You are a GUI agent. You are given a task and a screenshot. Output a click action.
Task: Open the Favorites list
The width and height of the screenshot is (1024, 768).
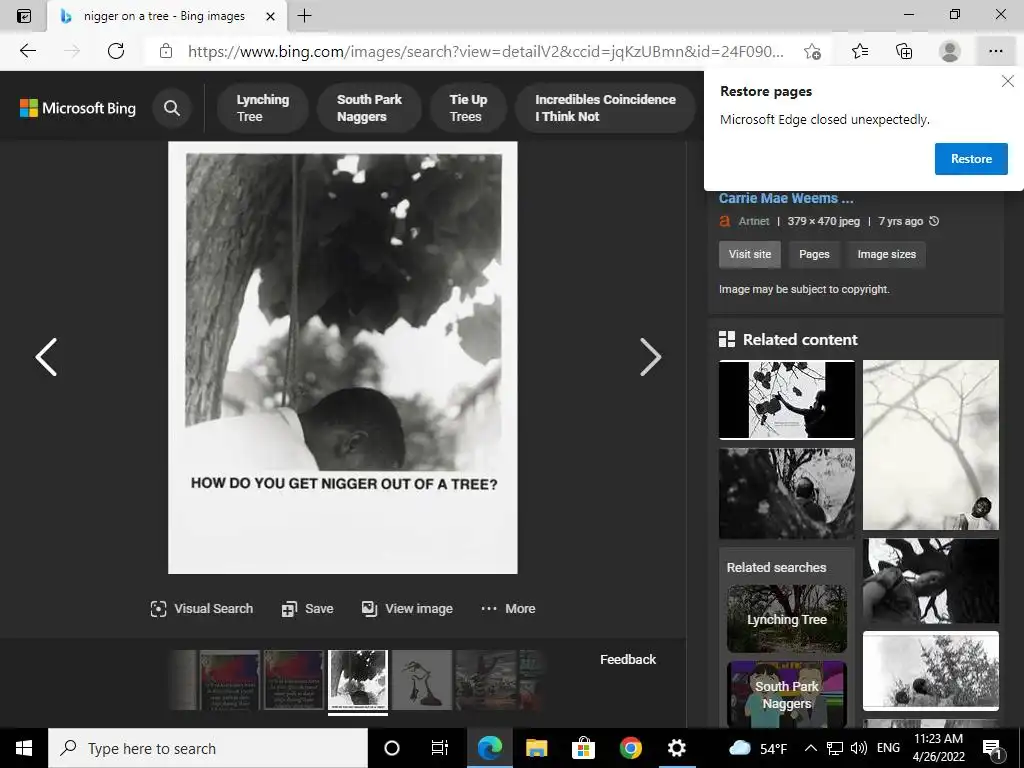coord(860,51)
